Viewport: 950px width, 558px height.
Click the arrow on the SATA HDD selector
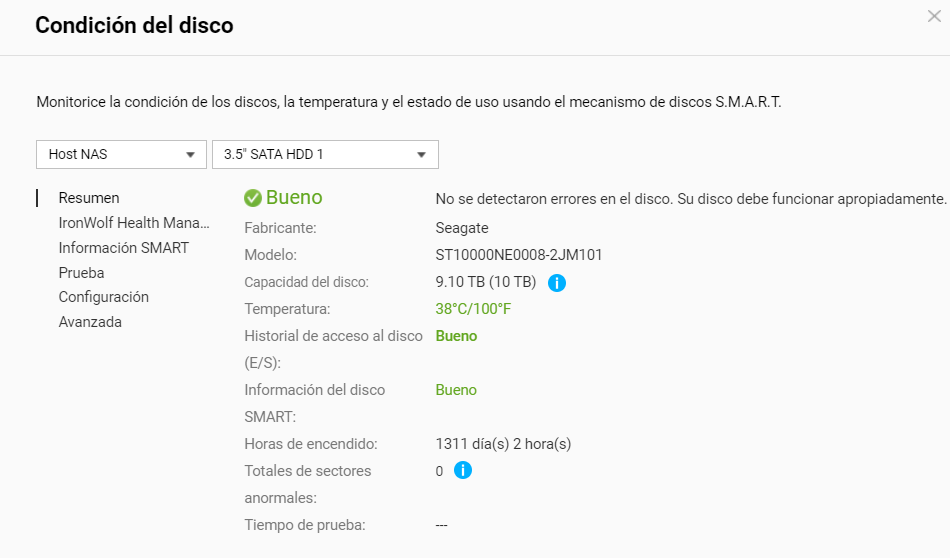pyautogui.click(x=421, y=155)
